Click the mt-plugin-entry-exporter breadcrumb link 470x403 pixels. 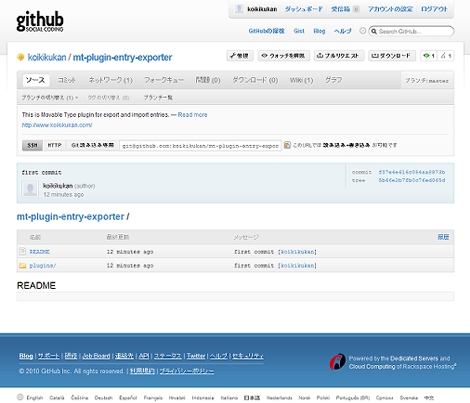(70, 217)
